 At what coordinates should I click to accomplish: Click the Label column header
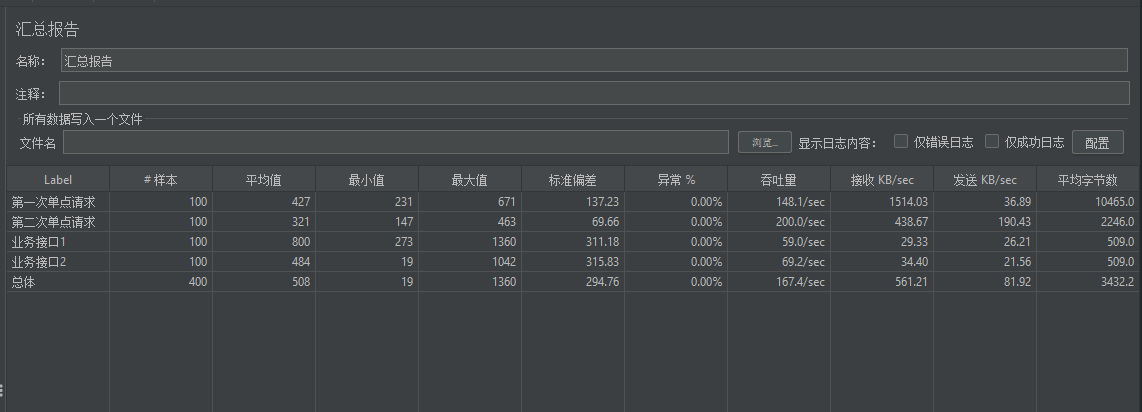[58, 180]
